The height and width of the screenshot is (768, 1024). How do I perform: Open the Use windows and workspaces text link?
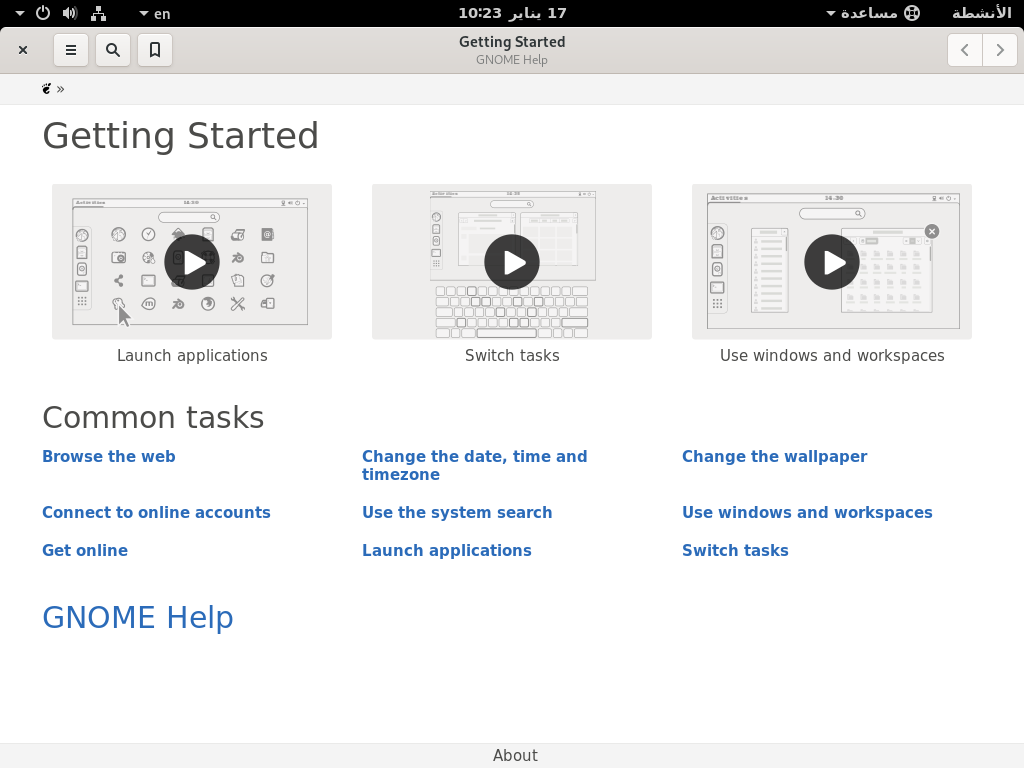(807, 513)
